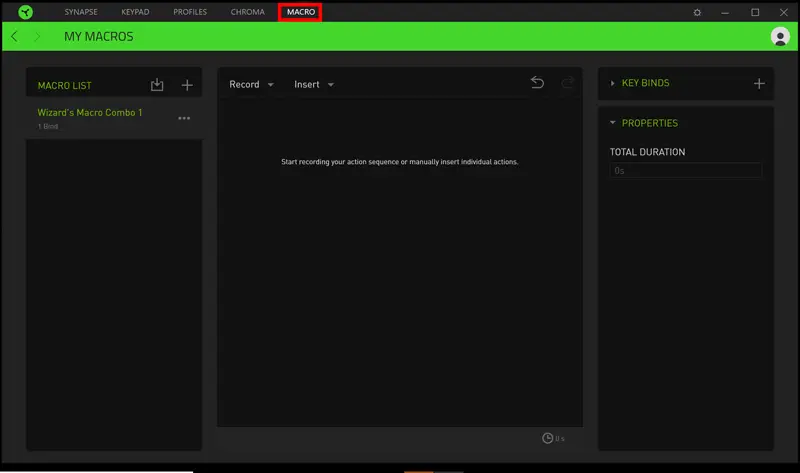Close the Razer Synapse window

[784, 12]
